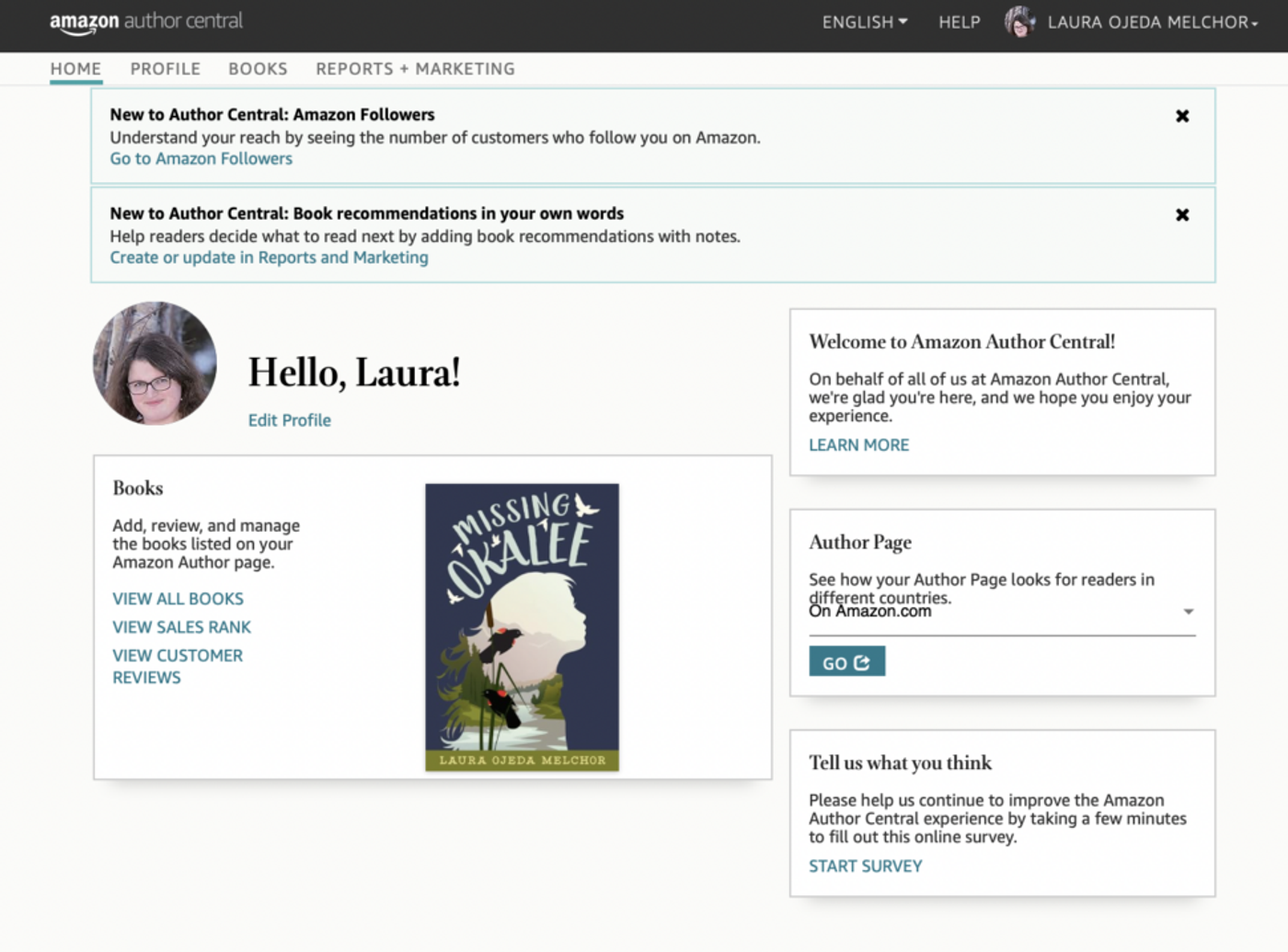Open the On Amazon.com country selector

click(x=1002, y=612)
